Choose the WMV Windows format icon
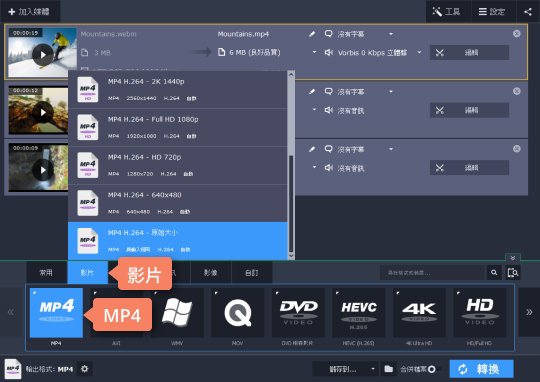Screen dimensions: 540x382 click(177, 313)
